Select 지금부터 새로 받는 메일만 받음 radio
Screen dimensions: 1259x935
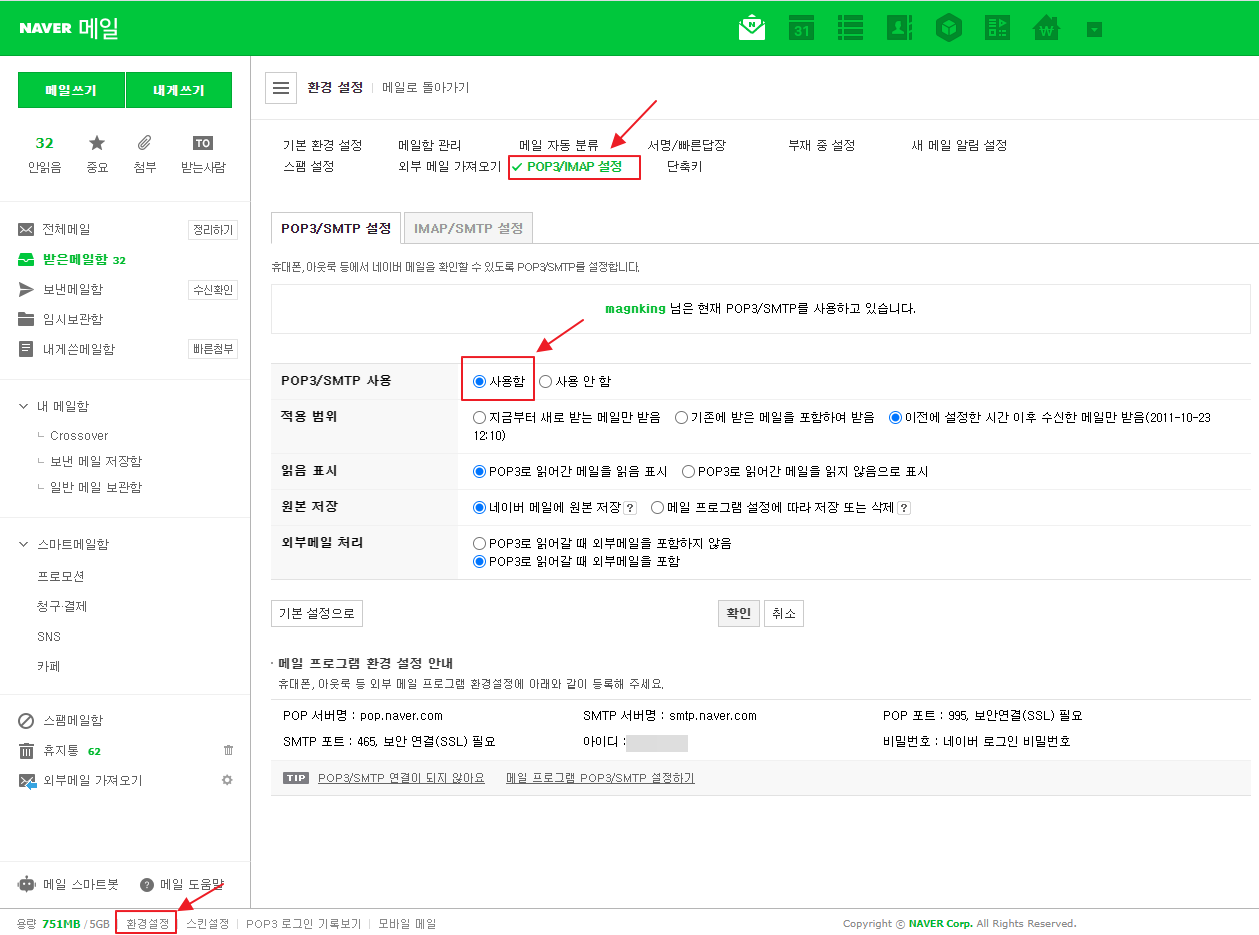click(480, 418)
